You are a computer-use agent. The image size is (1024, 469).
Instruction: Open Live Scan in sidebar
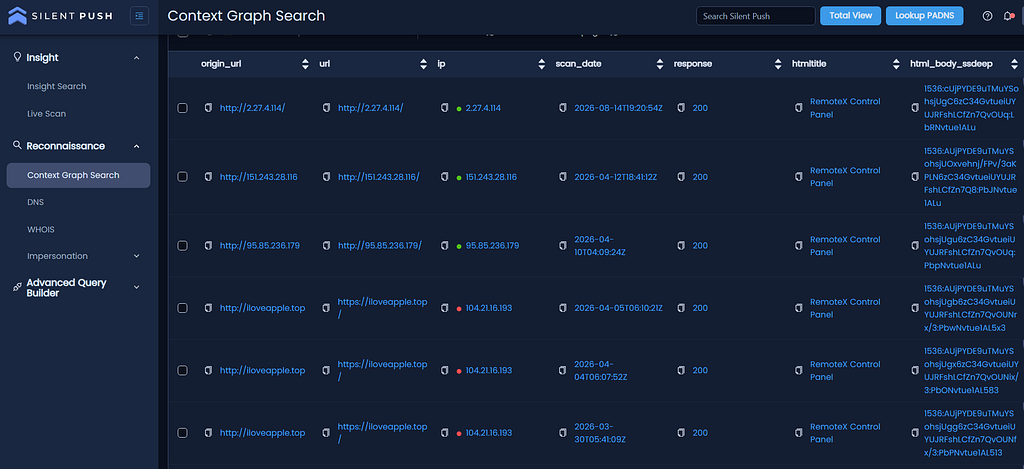coord(46,114)
